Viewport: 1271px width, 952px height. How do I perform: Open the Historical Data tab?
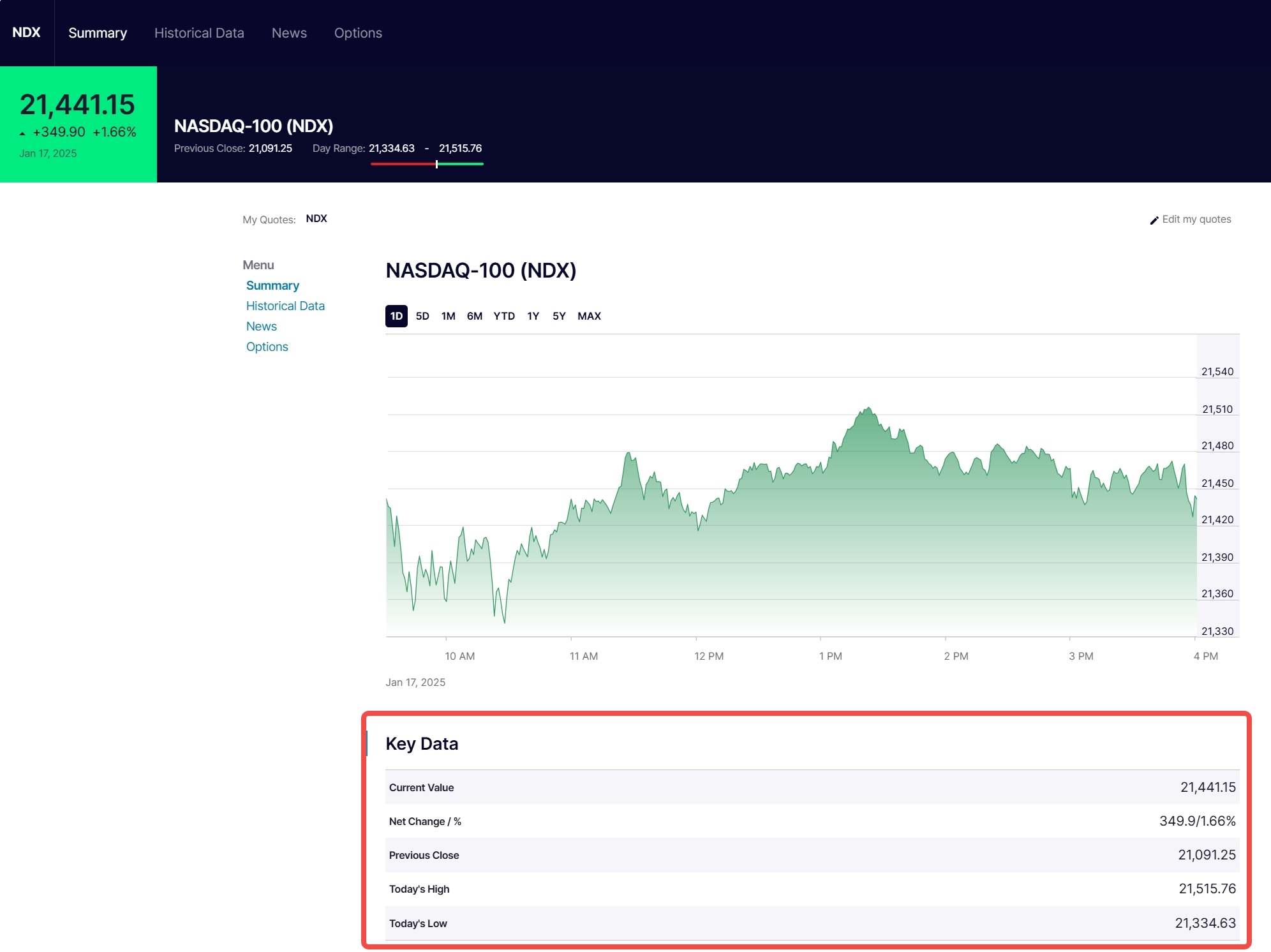click(x=199, y=33)
